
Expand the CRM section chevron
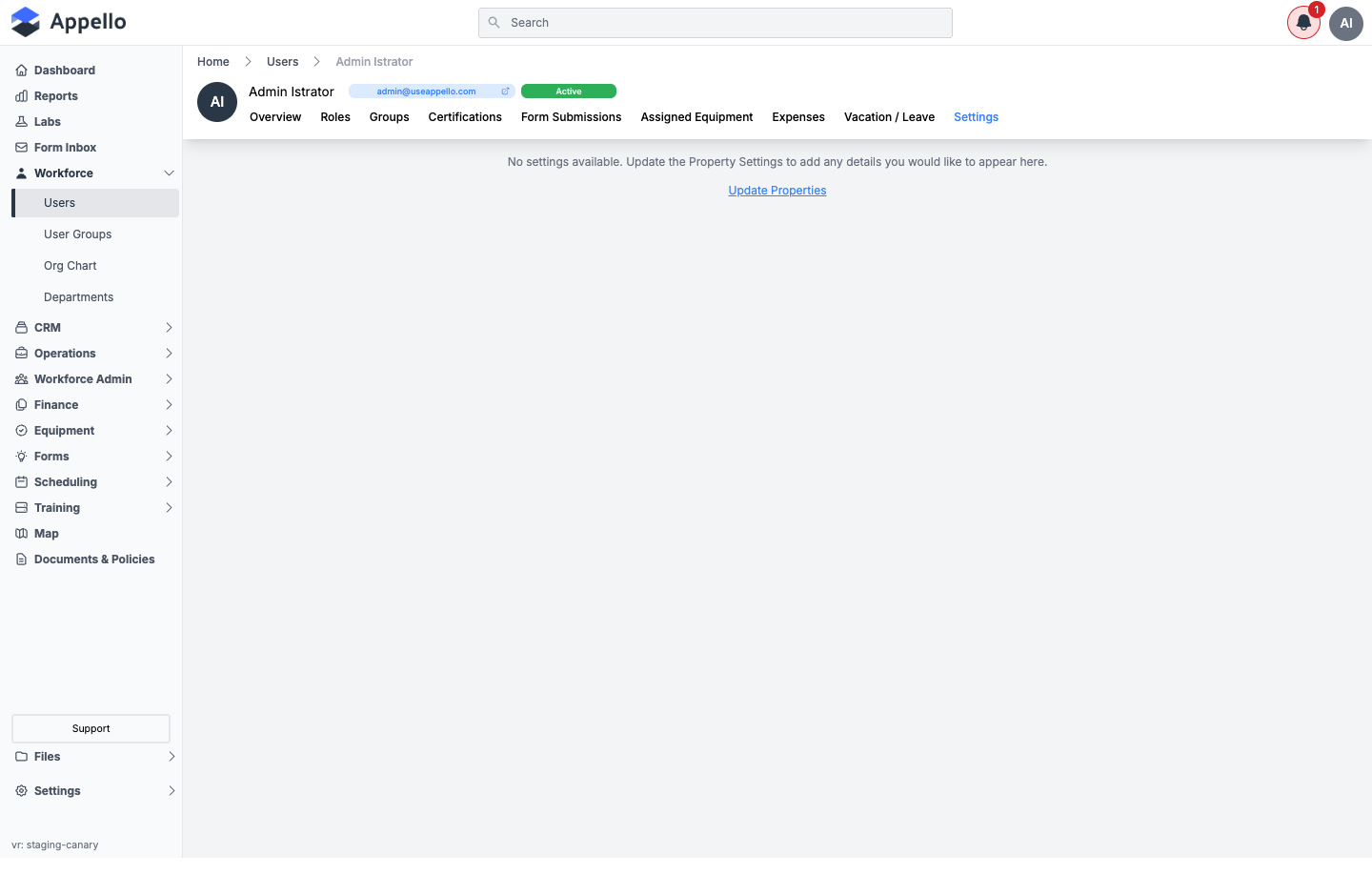169,328
